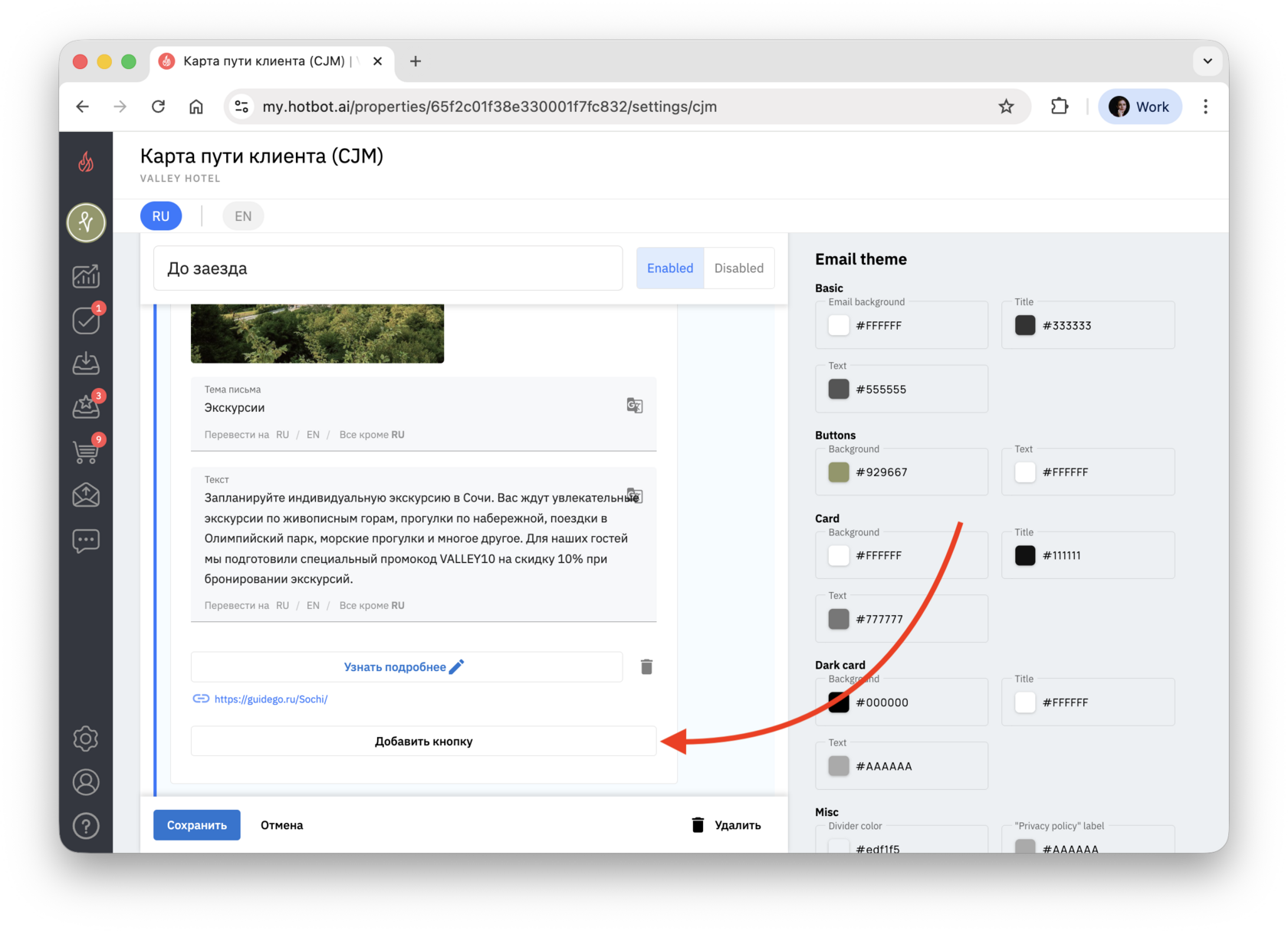Screen dimensions: 1288x931
Task: Translate the Текст body to EN
Action: (x=313, y=606)
